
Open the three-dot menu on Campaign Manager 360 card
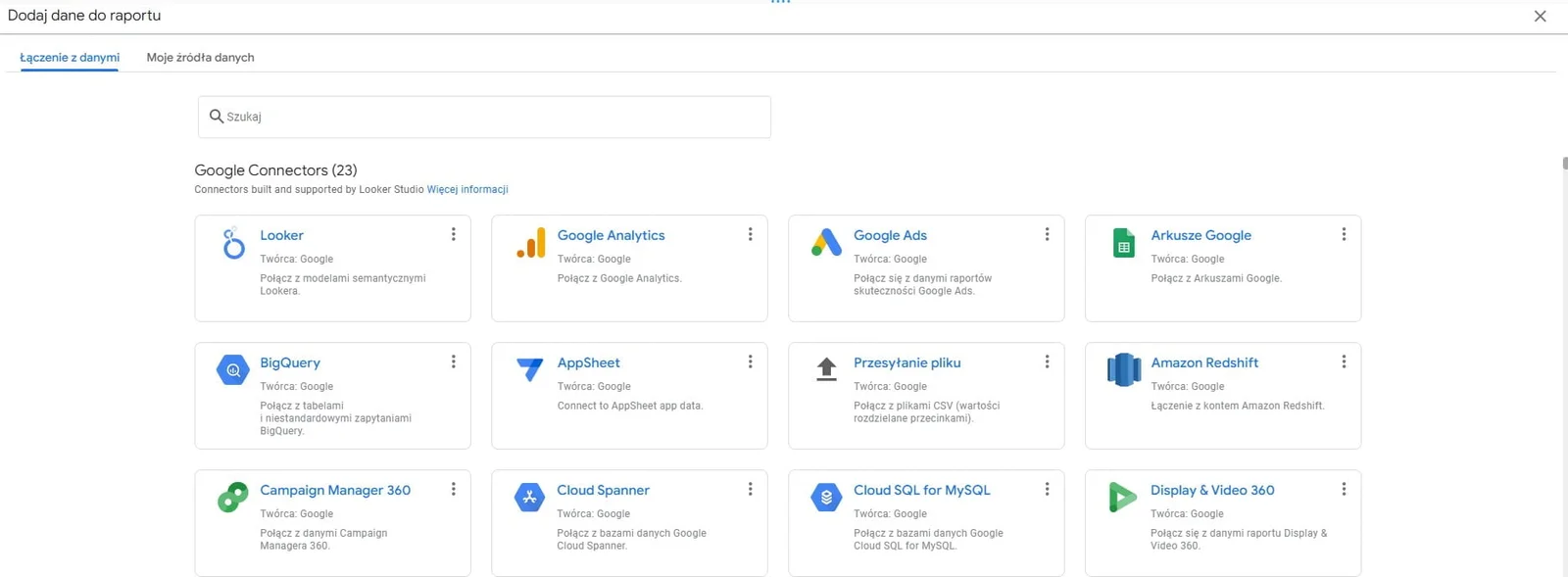[x=453, y=489]
